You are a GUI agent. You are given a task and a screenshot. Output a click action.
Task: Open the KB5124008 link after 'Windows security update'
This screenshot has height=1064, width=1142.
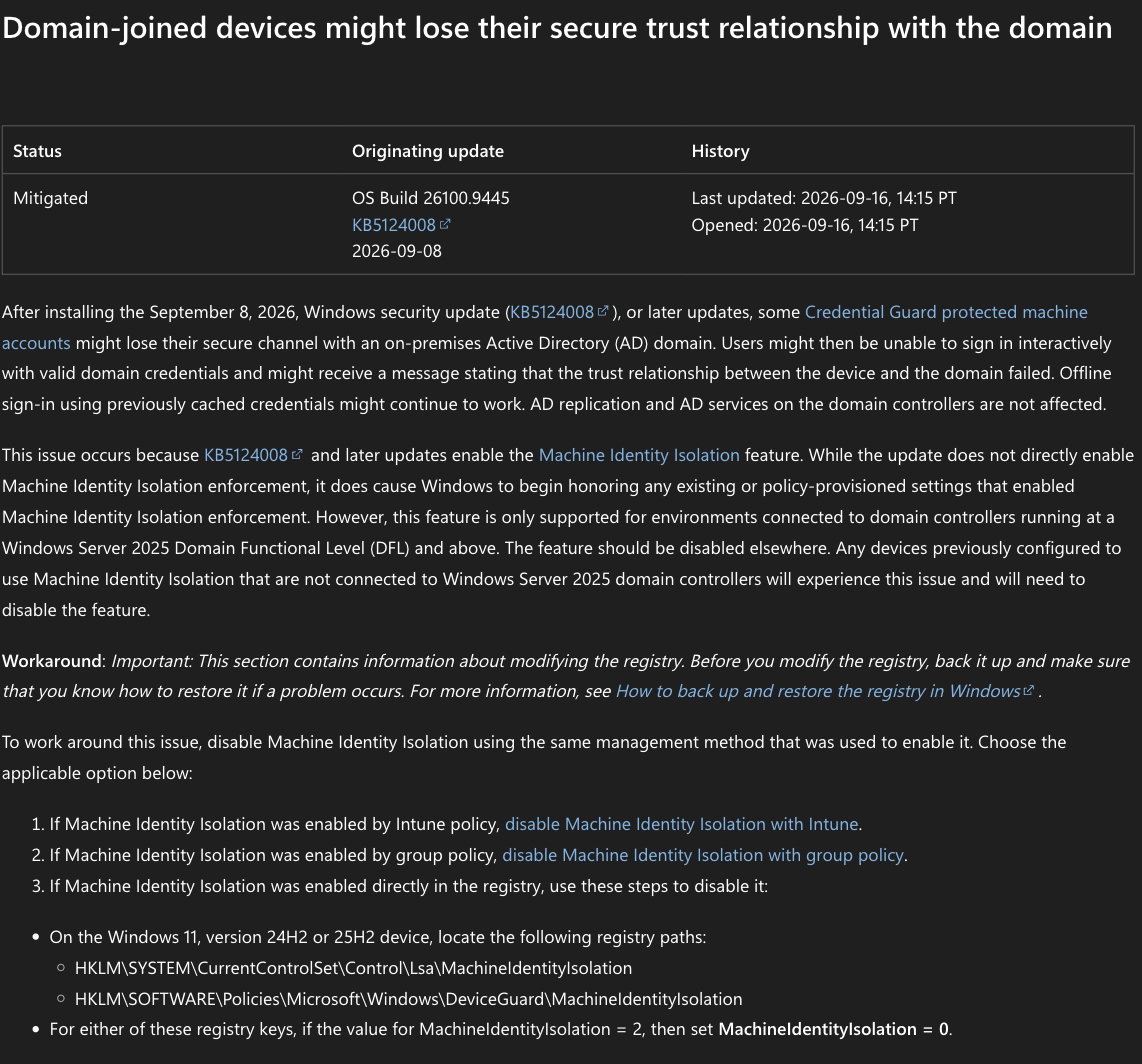[x=551, y=312]
